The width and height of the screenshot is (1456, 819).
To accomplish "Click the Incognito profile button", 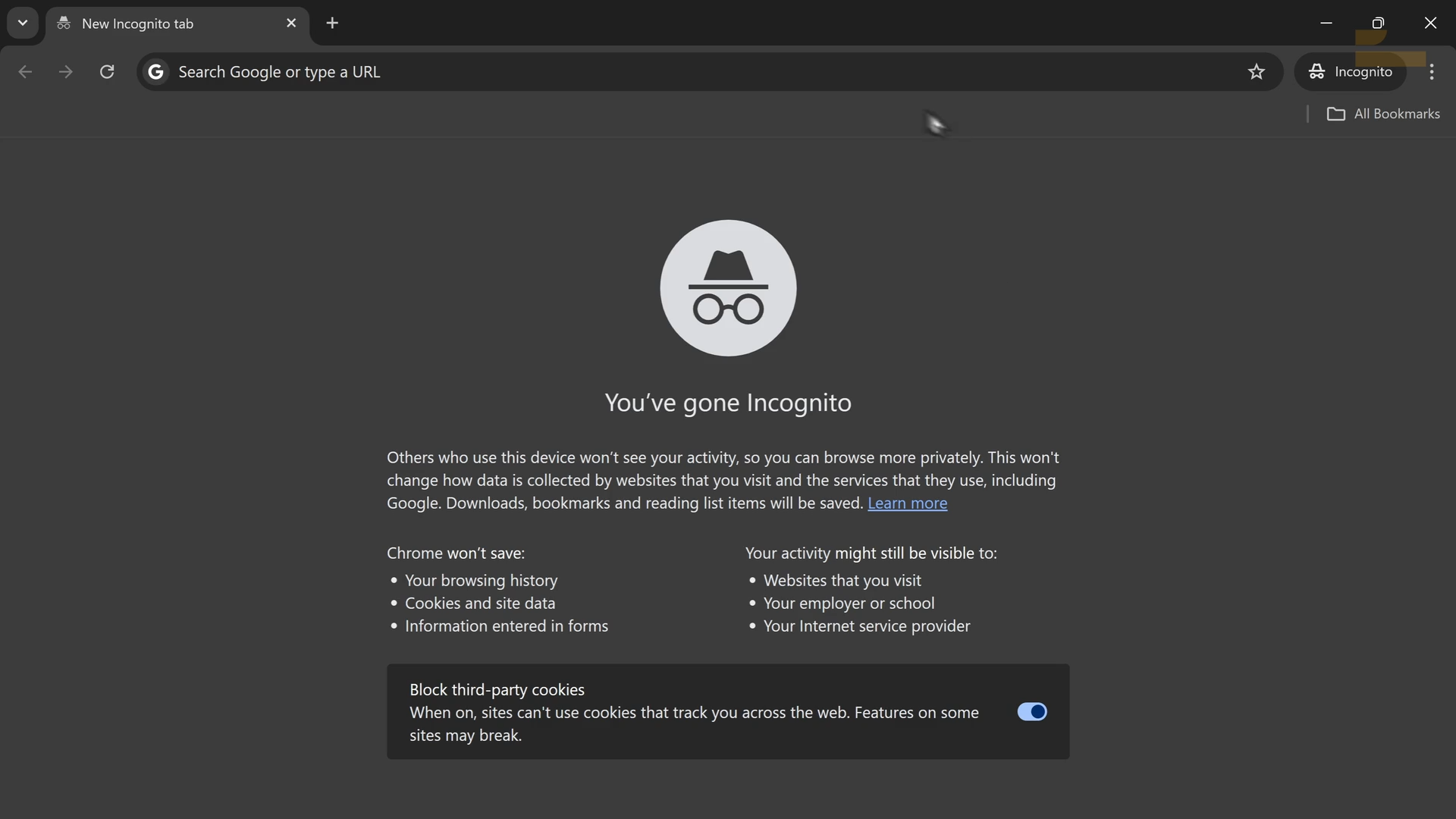I will coord(1351,72).
